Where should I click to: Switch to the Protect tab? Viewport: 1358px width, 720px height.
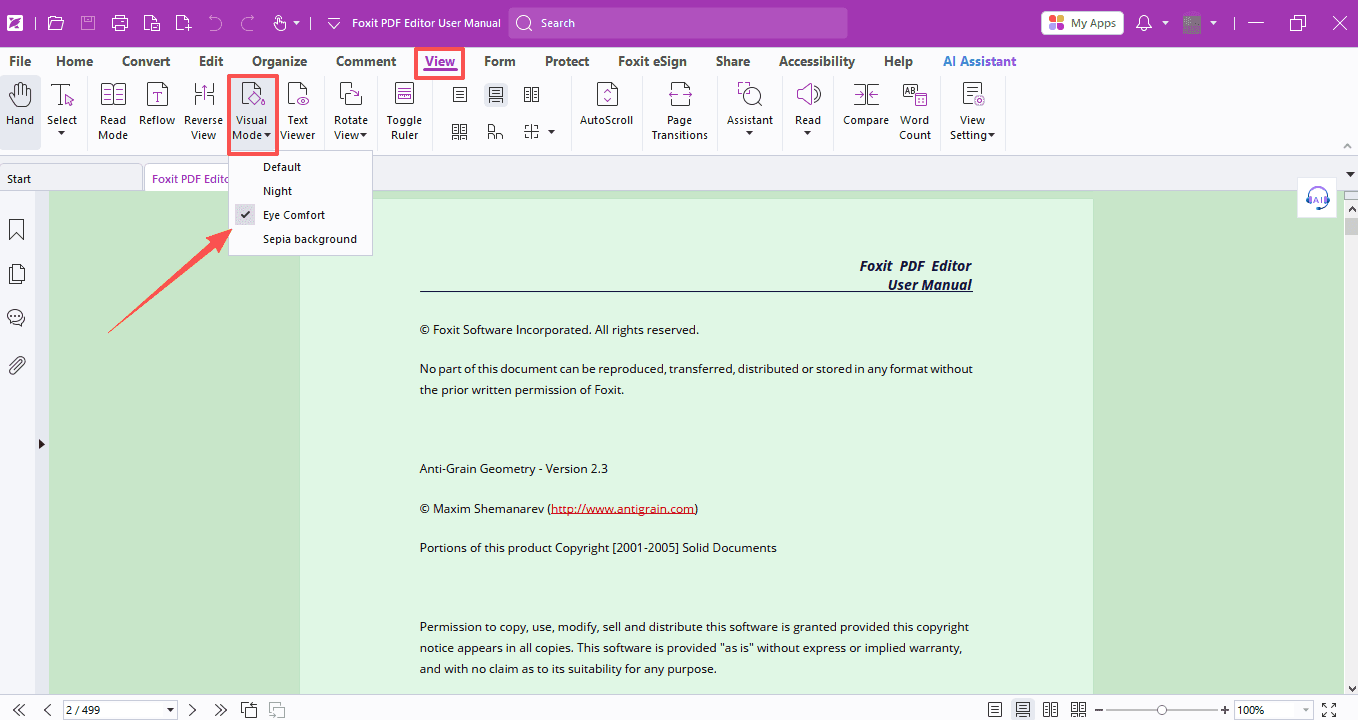coord(567,61)
